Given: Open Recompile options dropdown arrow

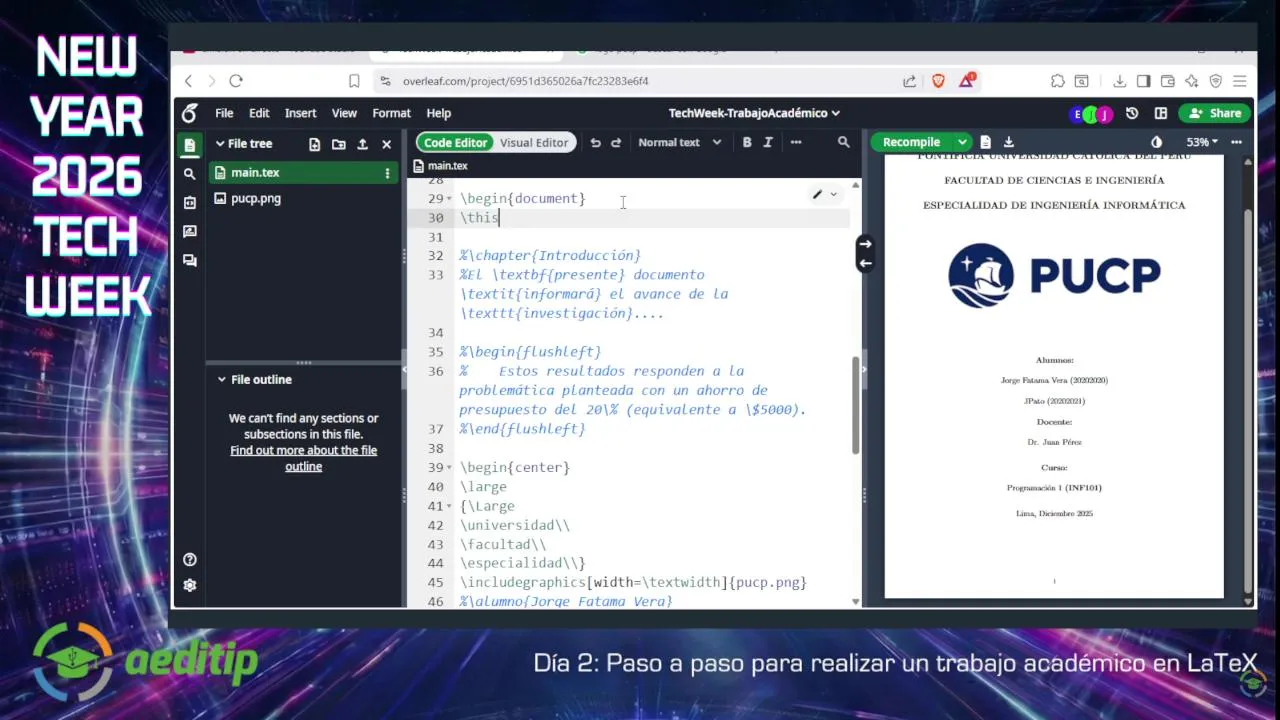Looking at the screenshot, I should coord(962,142).
